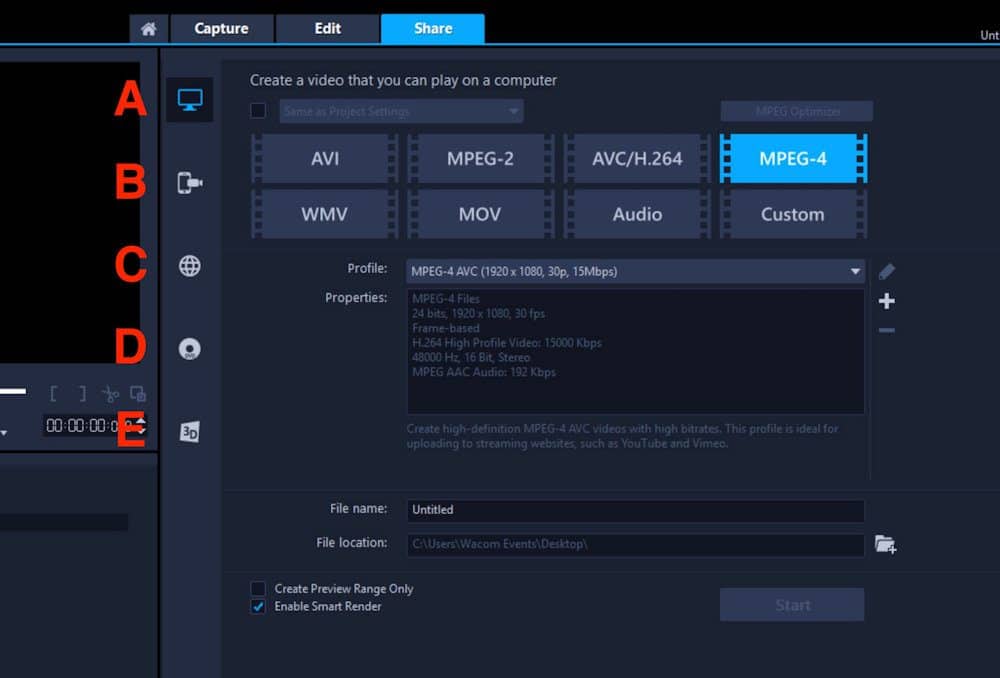Disable Enable Smart Render
1000x678 pixels.
[258, 605]
